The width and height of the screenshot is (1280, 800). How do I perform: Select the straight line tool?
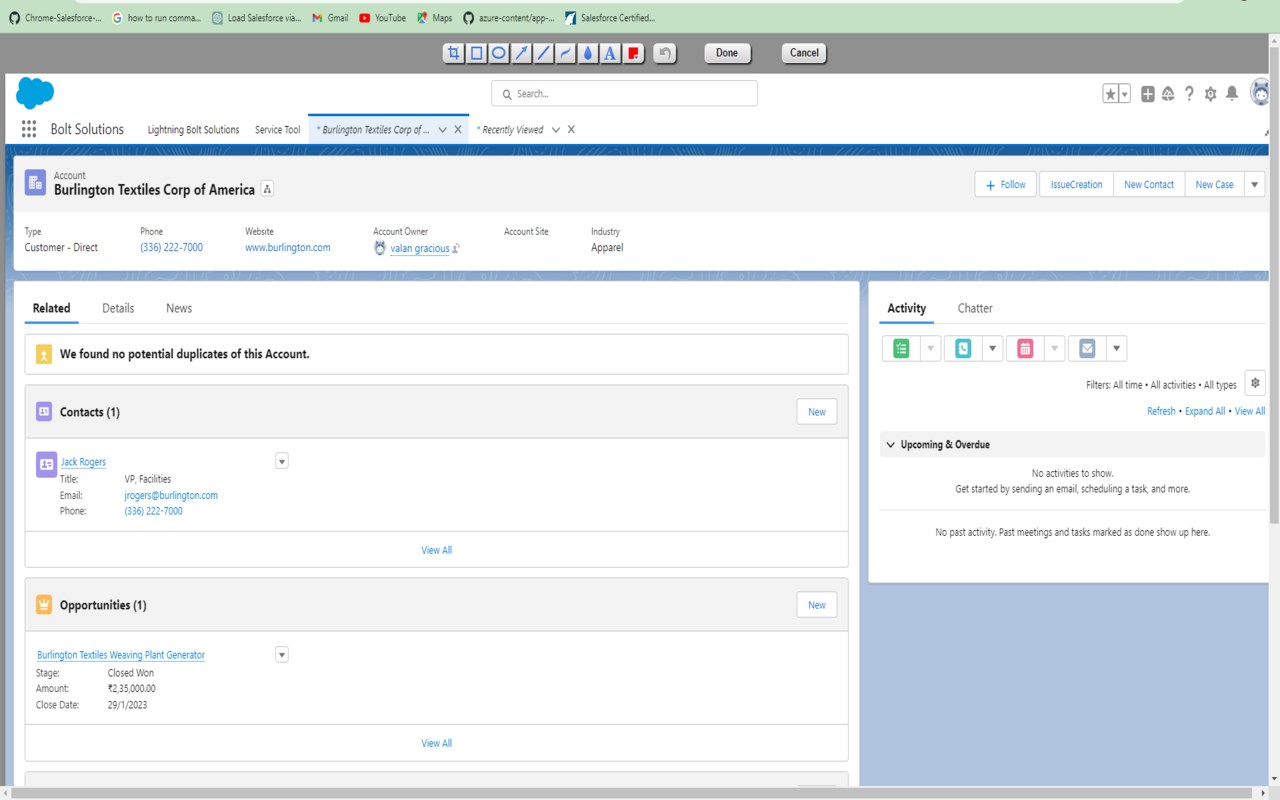(543, 53)
